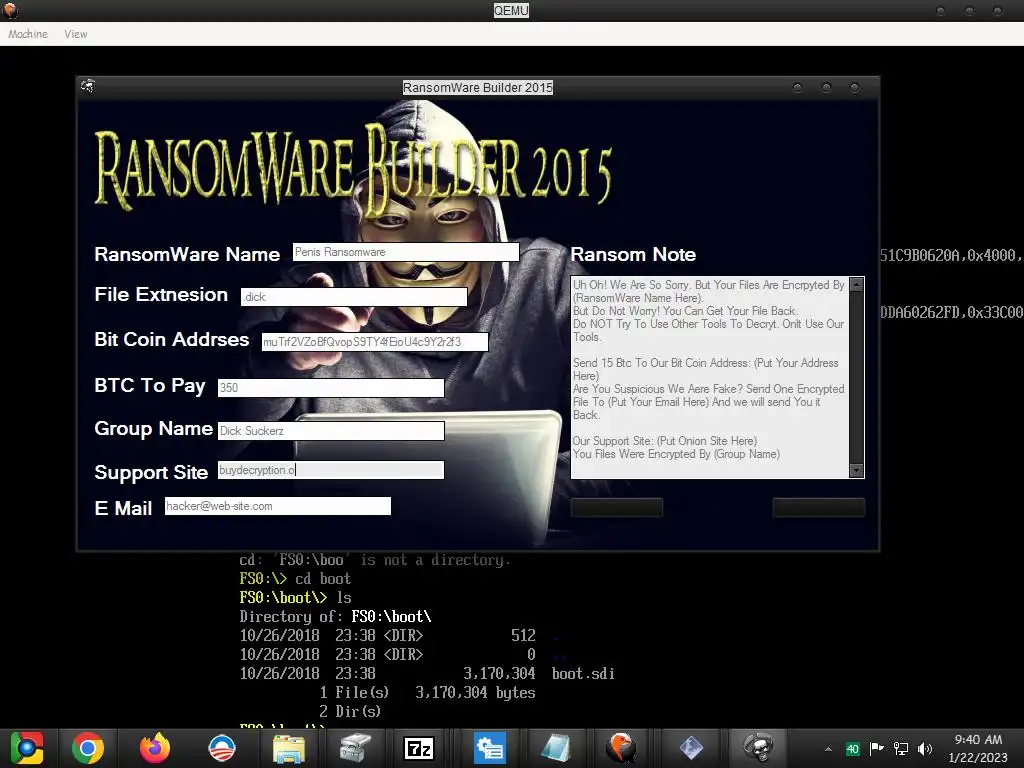Click the Ransom Note scrollbar up arrow
This screenshot has height=768, width=1024.
(x=857, y=284)
